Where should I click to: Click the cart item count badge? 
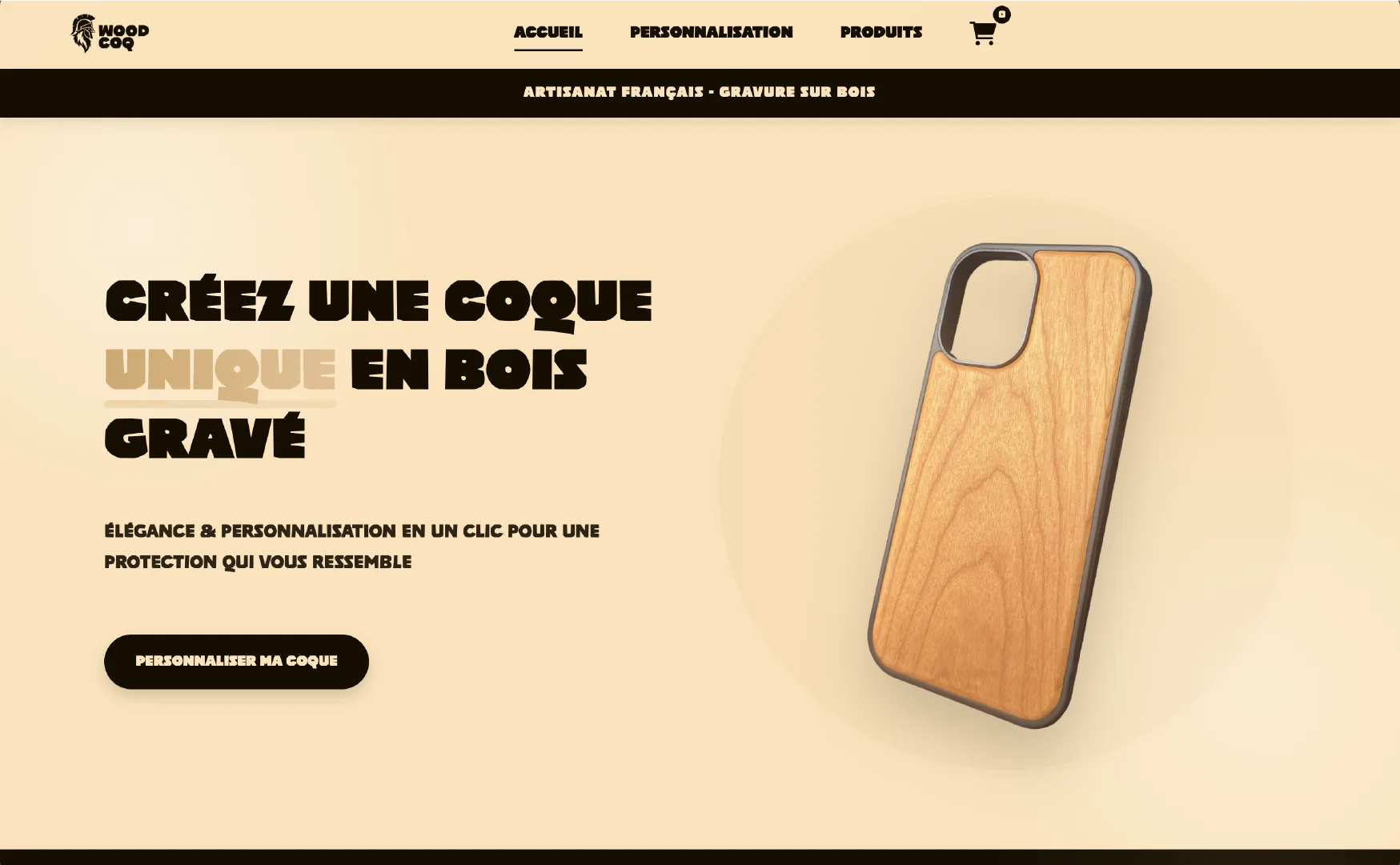pos(1001,14)
